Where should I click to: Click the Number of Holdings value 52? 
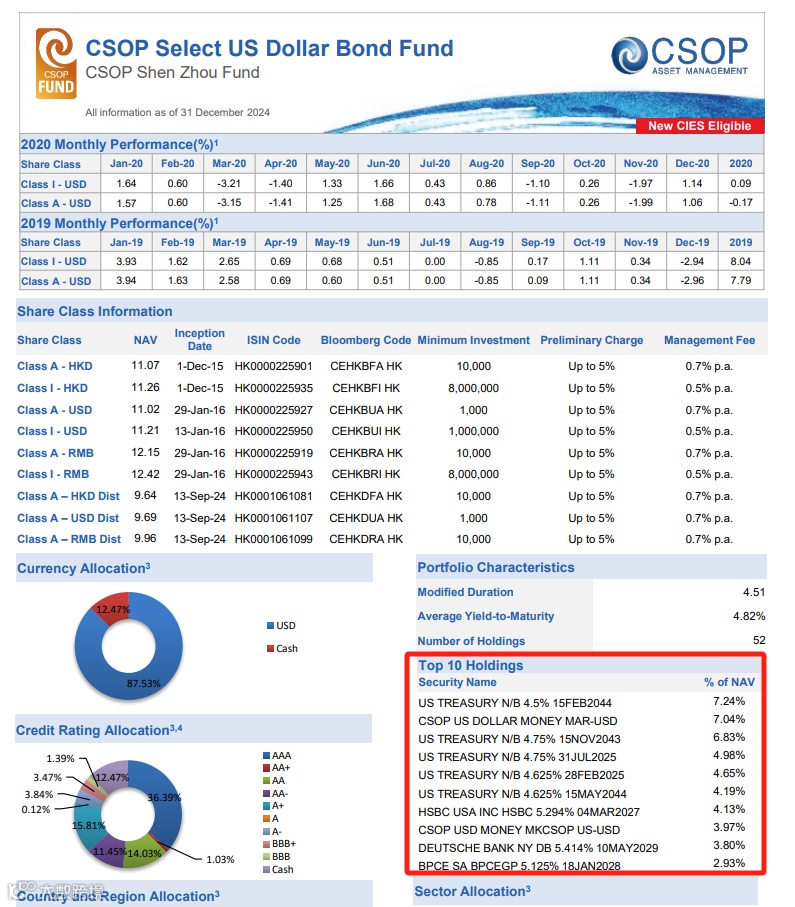(x=759, y=640)
